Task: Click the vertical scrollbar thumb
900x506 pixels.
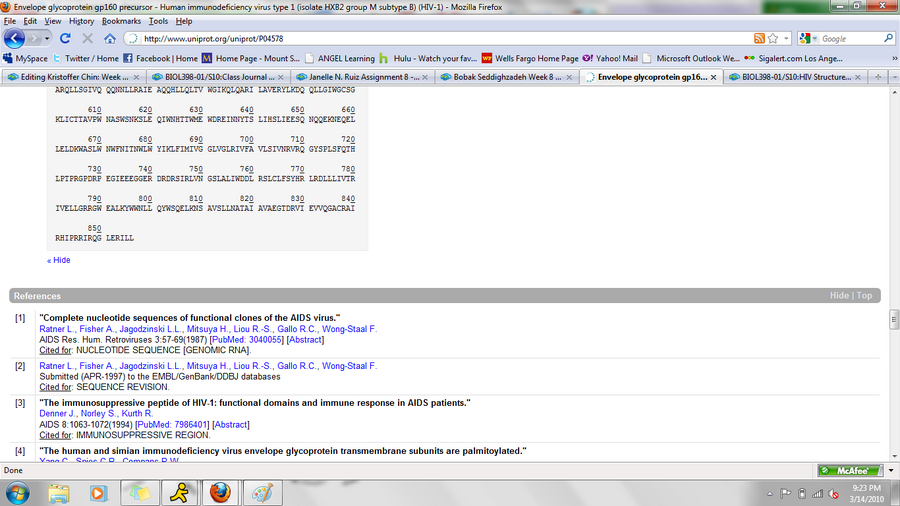Action: (893, 320)
